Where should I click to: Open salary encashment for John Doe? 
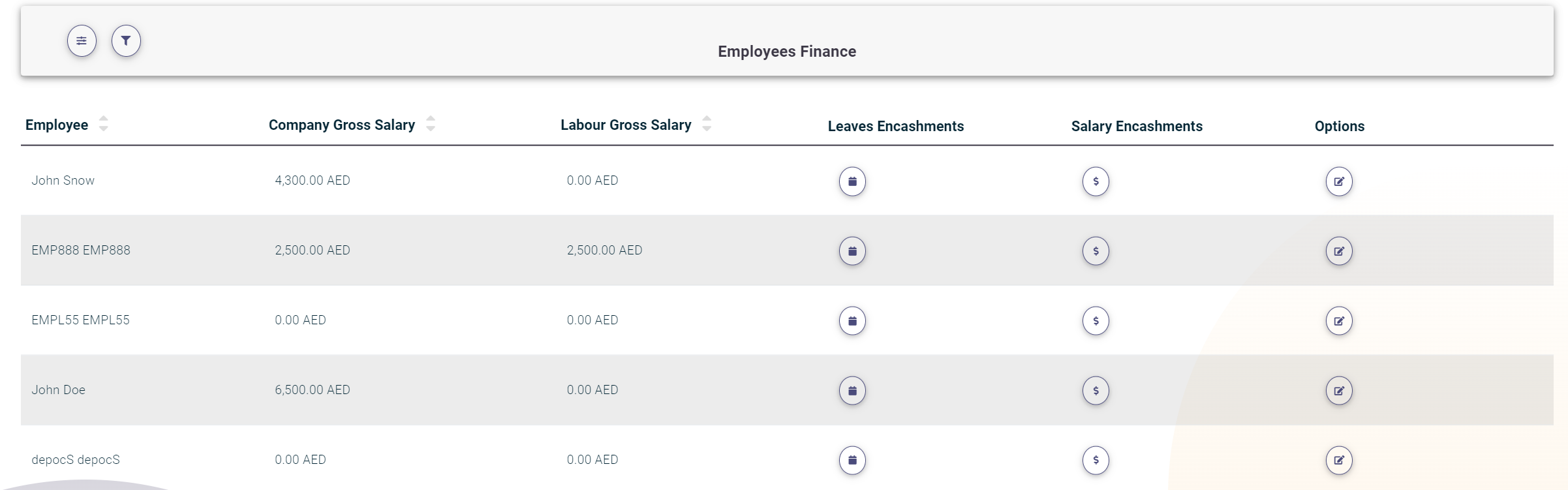click(1096, 391)
